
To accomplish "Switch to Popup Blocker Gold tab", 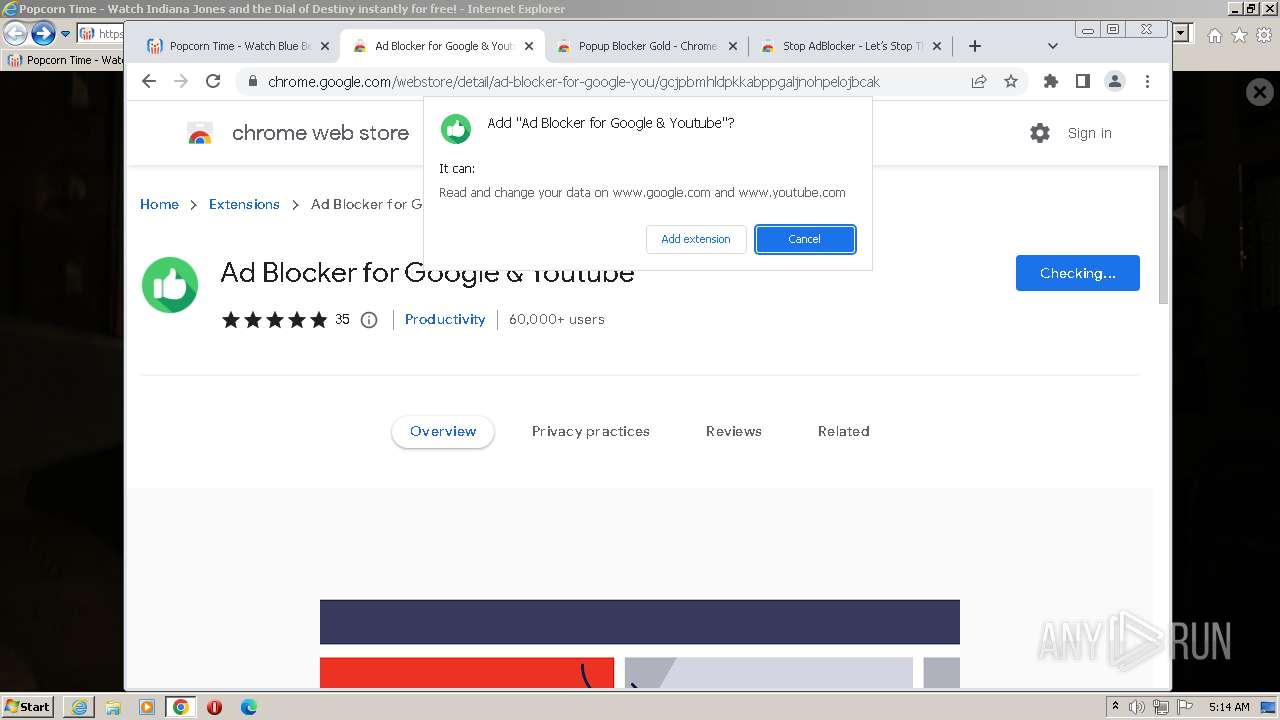I will tap(647, 46).
